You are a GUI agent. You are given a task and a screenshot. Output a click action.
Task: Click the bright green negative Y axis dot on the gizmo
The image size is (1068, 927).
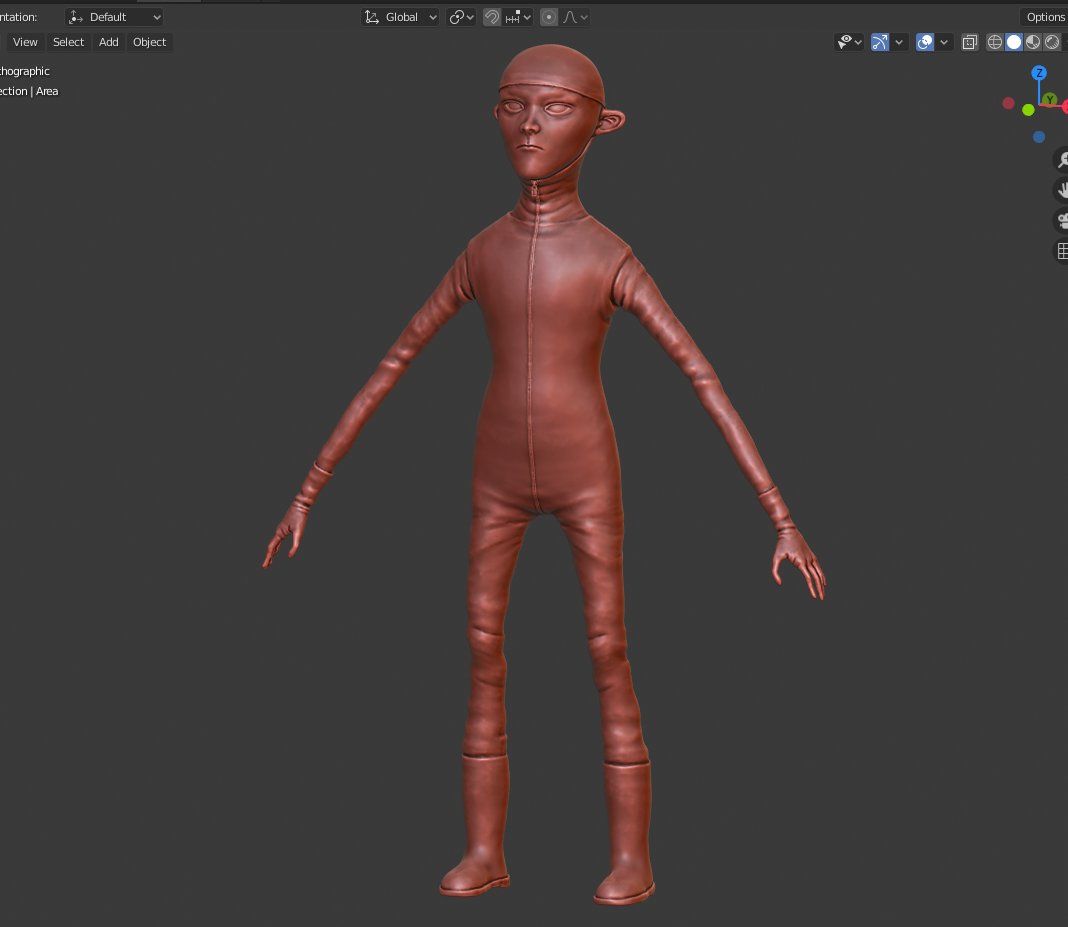[x=1028, y=110]
